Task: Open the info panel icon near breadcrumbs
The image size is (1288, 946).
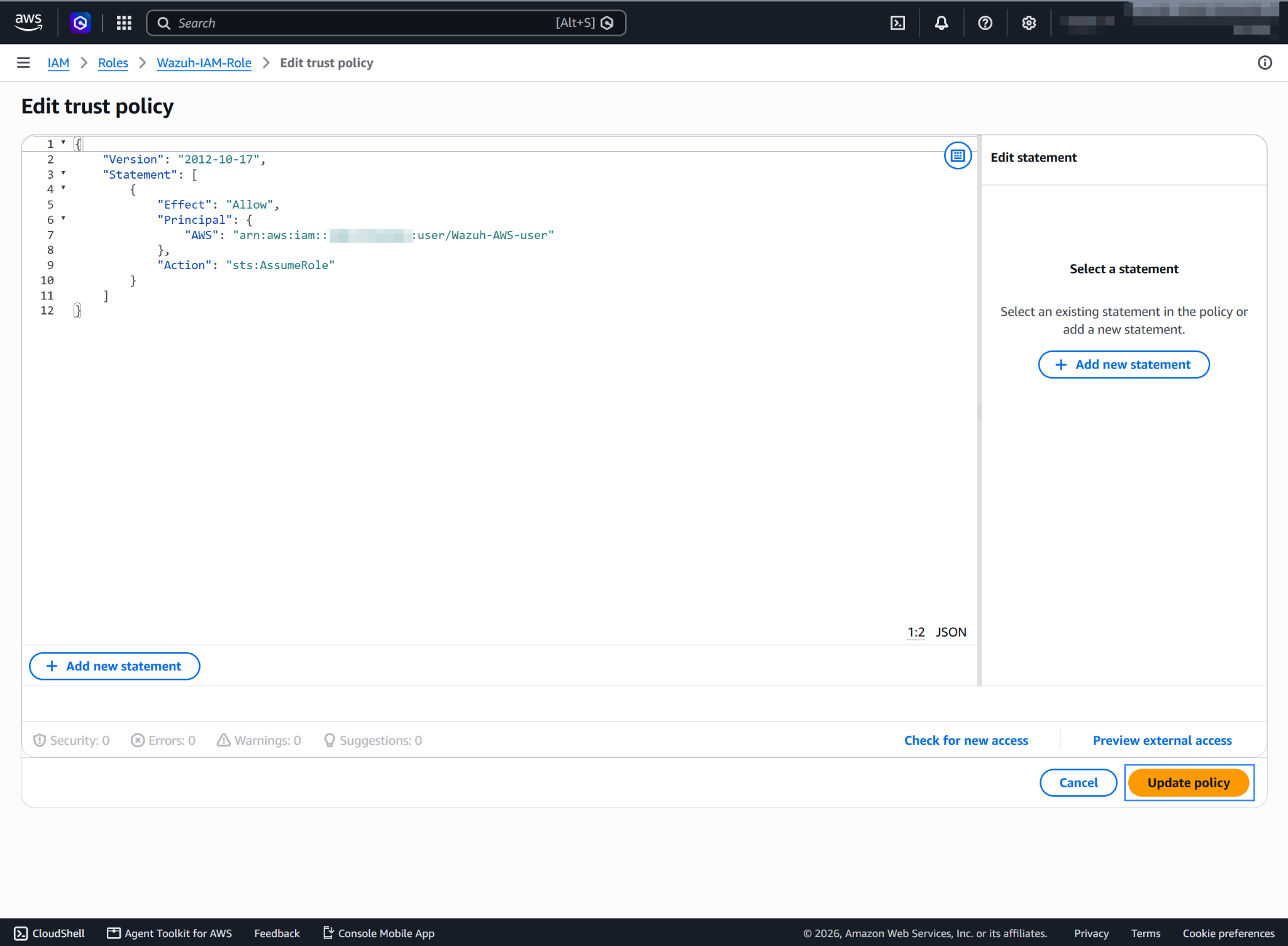Action: point(1265,63)
